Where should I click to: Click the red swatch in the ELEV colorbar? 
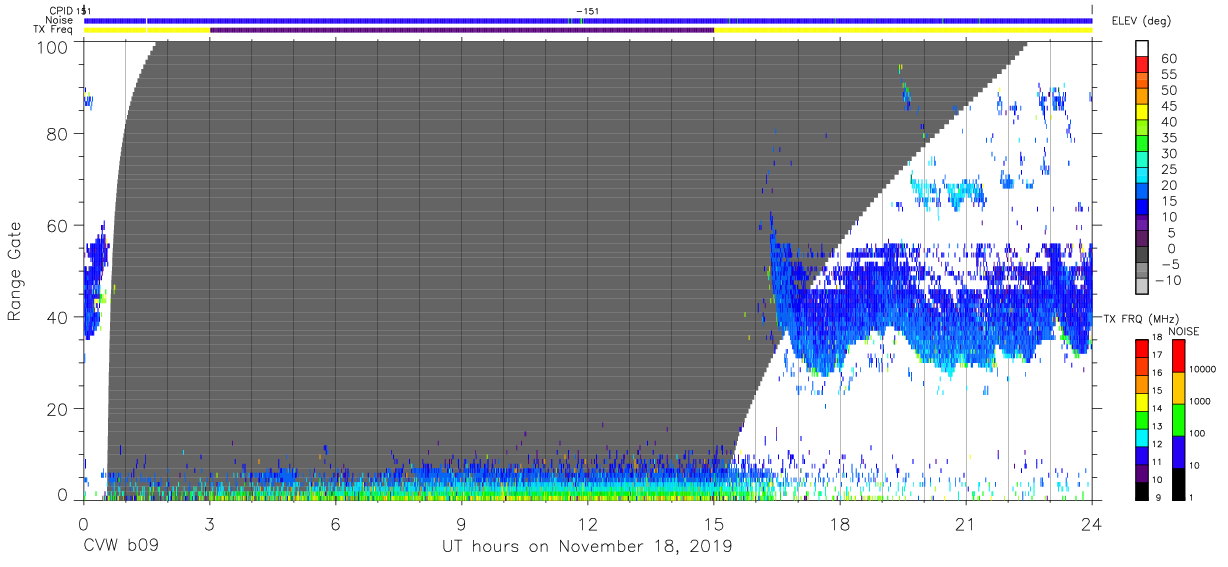coord(1142,64)
